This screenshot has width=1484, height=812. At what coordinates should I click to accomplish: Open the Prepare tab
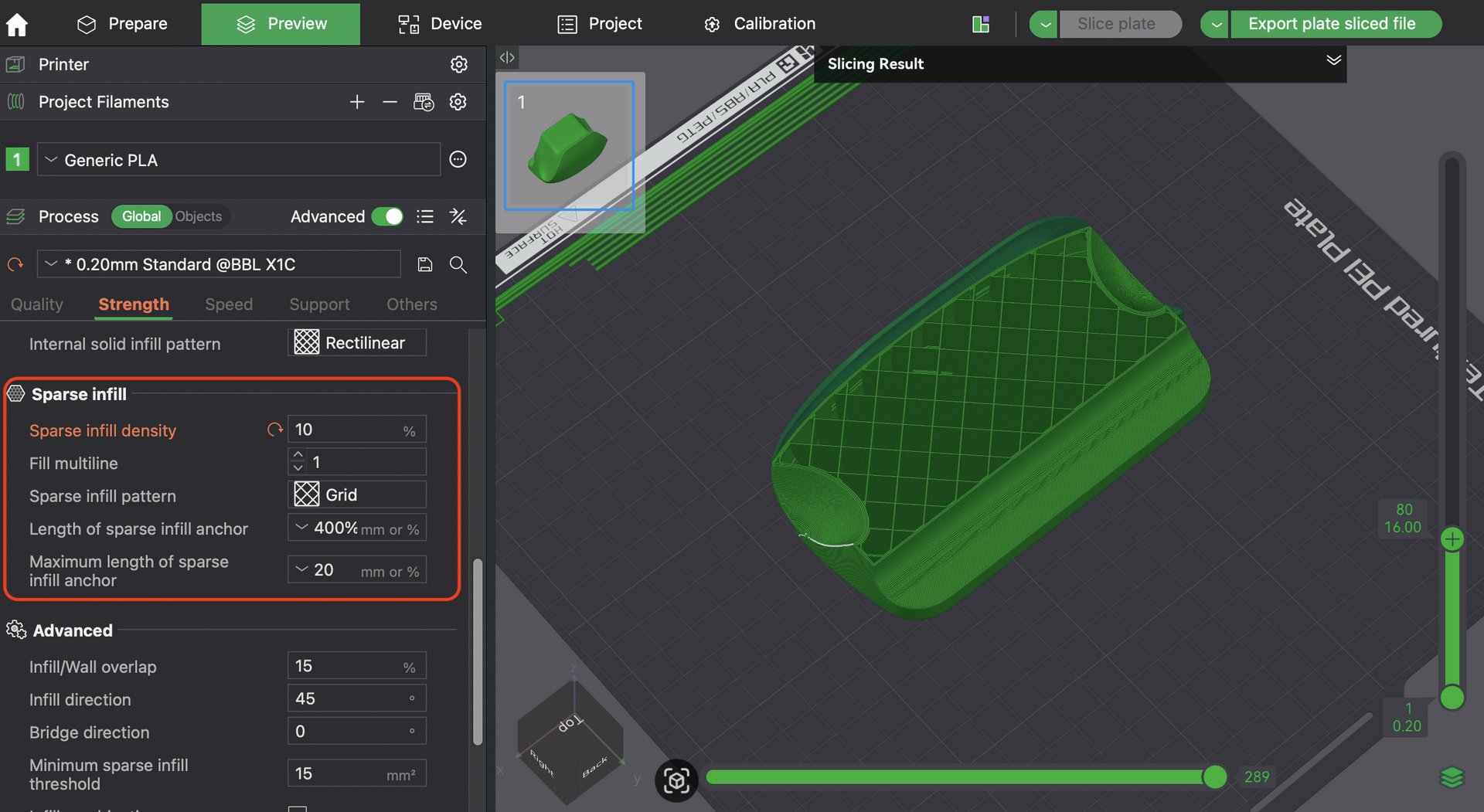[x=123, y=24]
